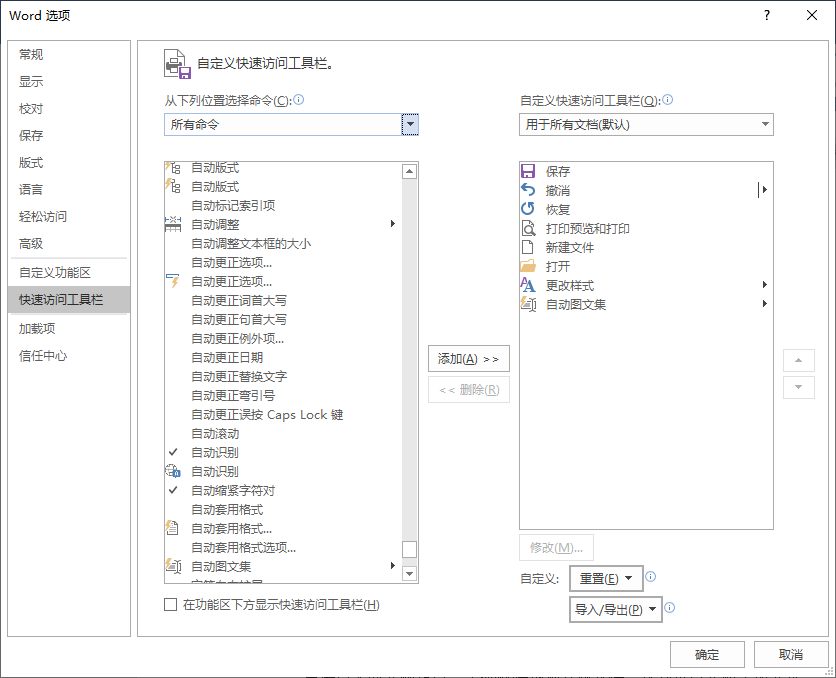Click the 添加(A) >> button
The height and width of the screenshot is (678, 836).
tap(469, 359)
